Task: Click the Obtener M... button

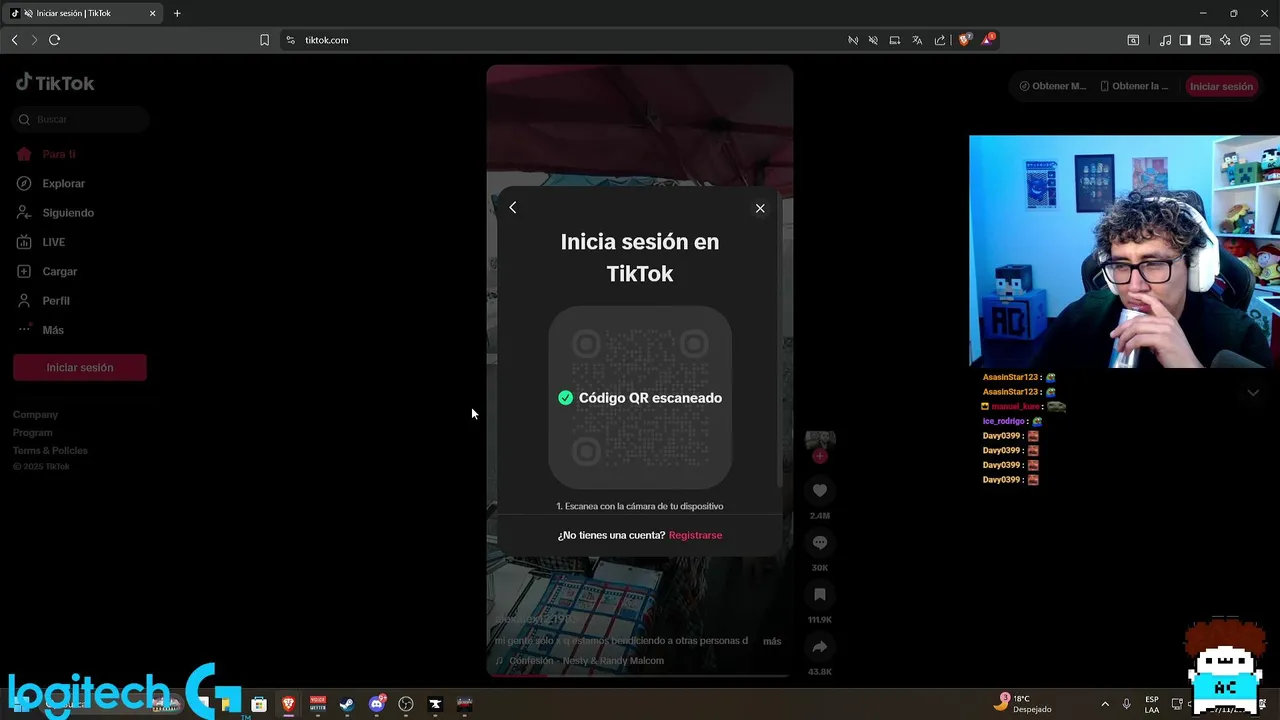Action: (x=1052, y=86)
